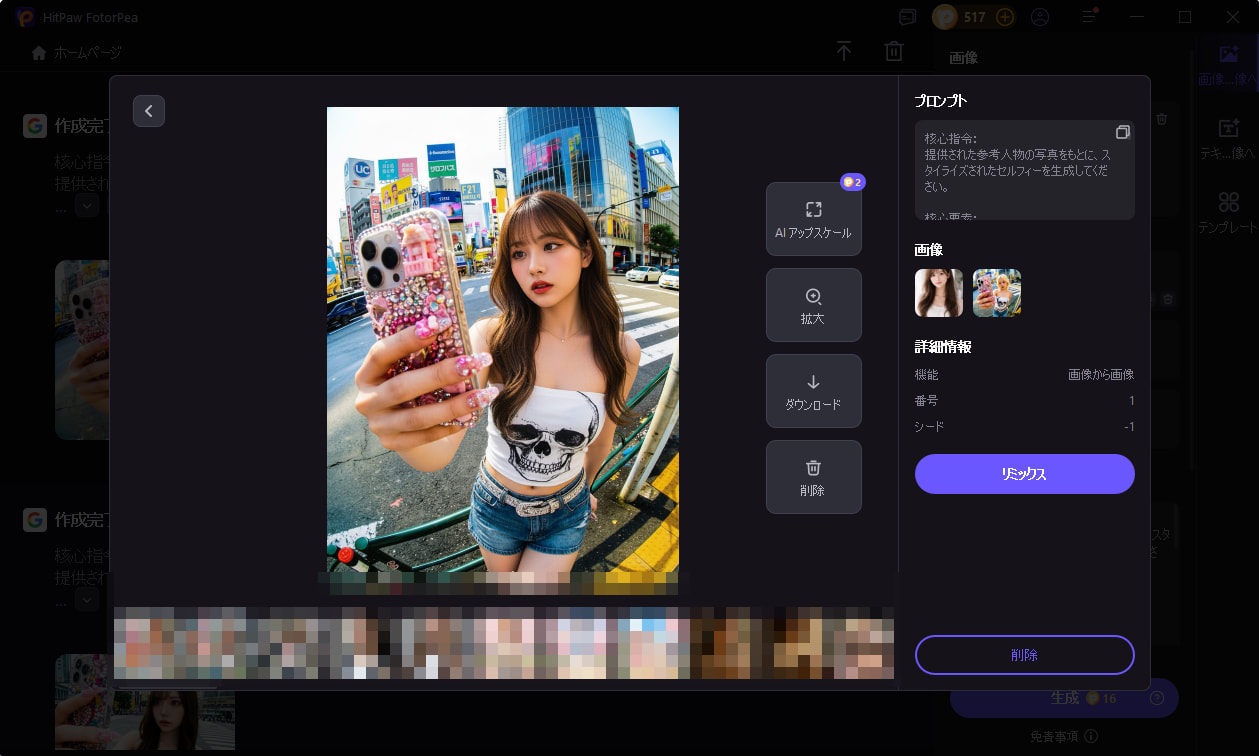This screenshot has height=756, width=1259.
Task: Switch to the 画像から画像 sidebar tab
Action: point(1228,64)
